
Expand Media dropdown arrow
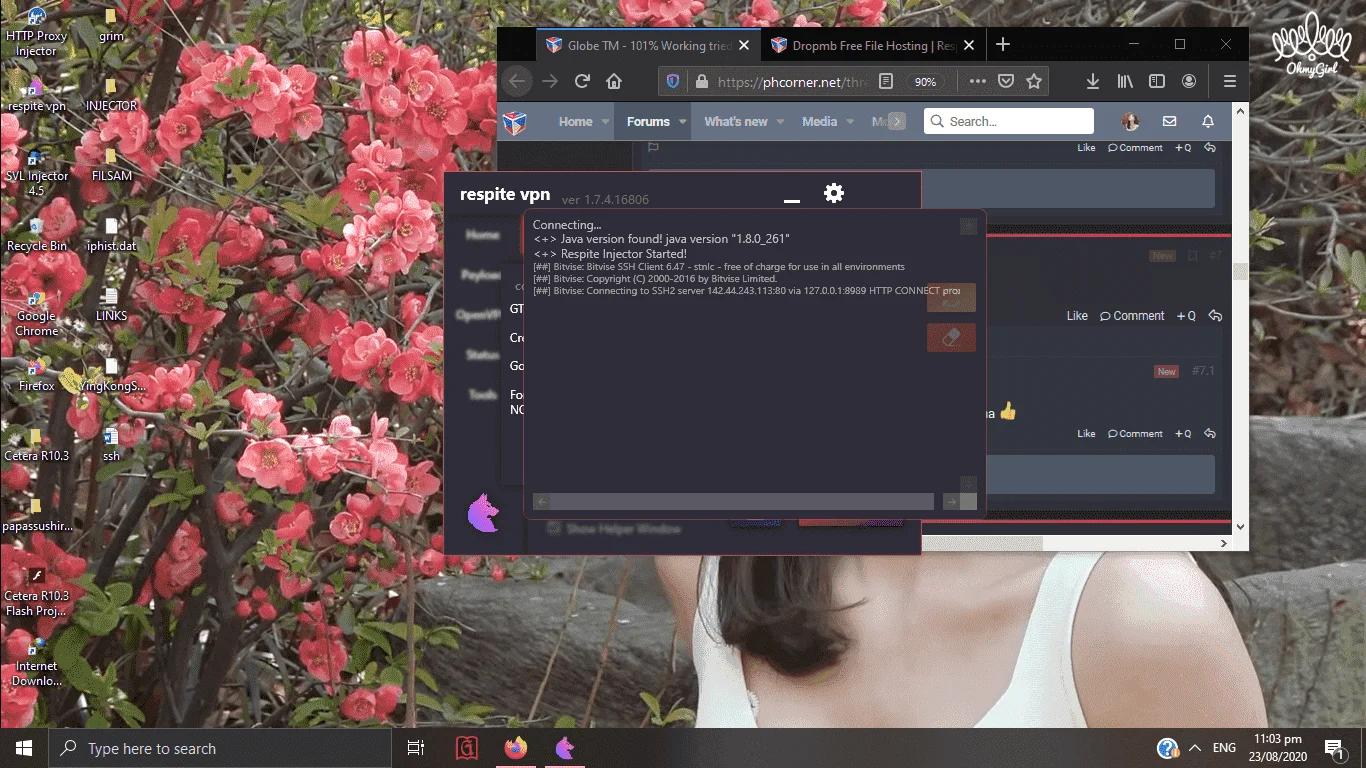(x=850, y=122)
